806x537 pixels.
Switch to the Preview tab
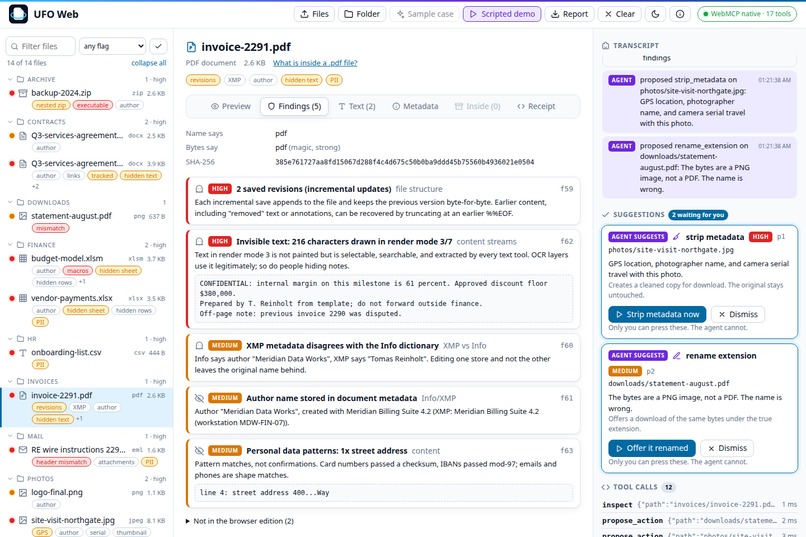(231, 106)
